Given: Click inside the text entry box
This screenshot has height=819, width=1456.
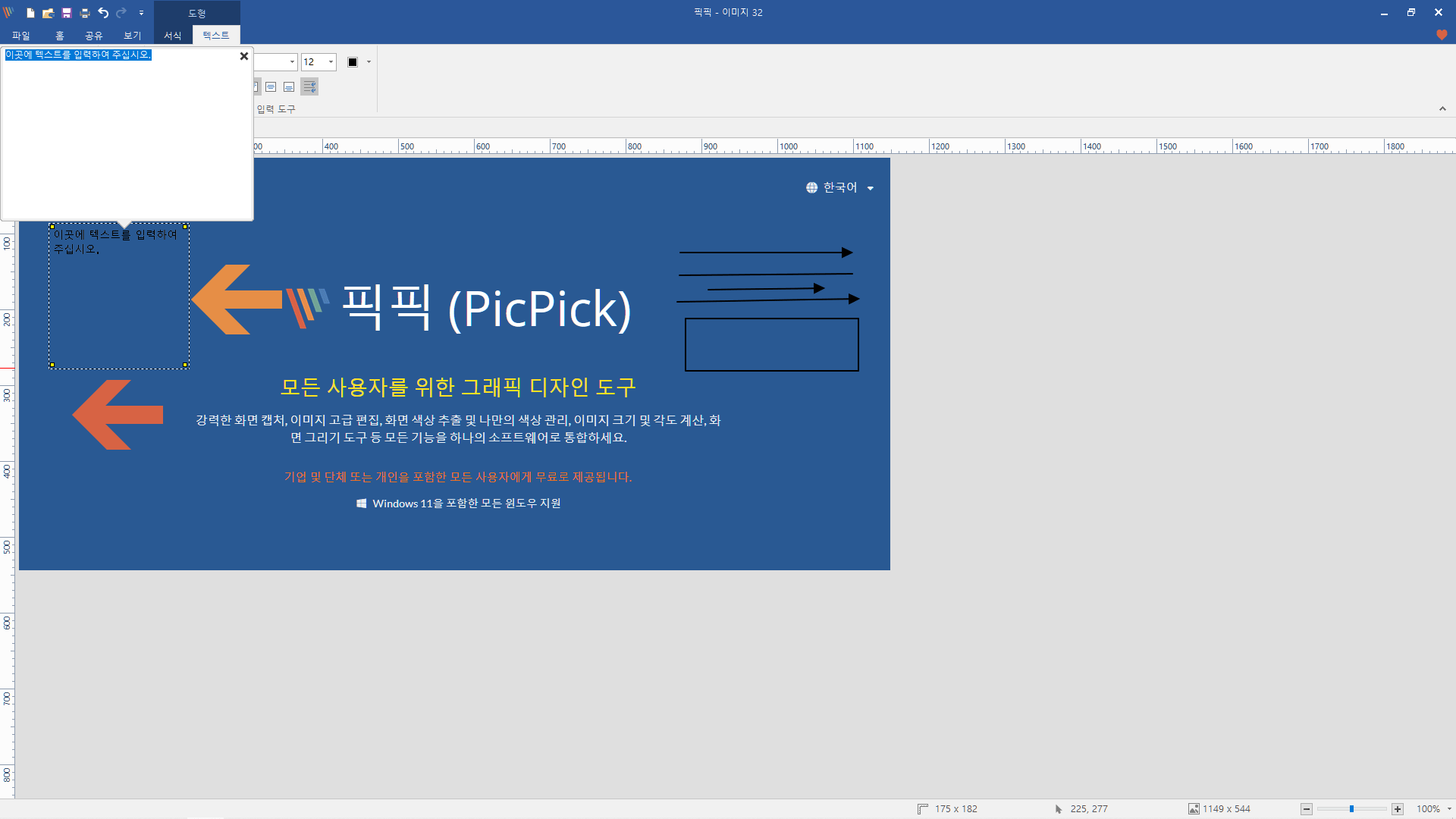Looking at the screenshot, I should tap(127, 136).
